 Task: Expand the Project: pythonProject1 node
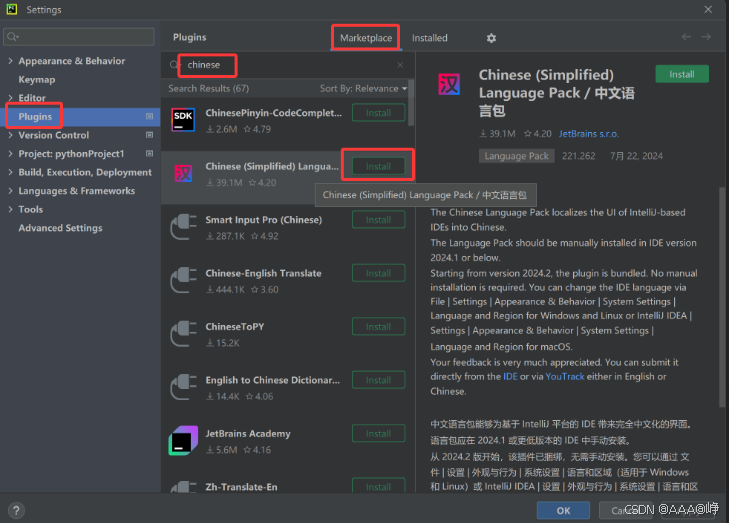(10, 154)
